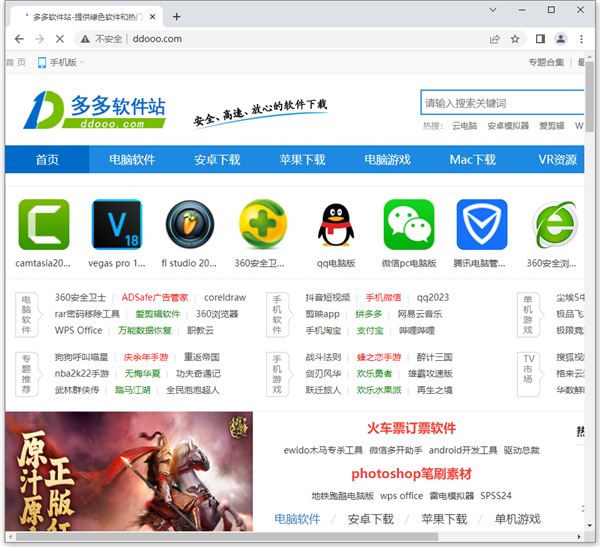Screen dimensions: 600x547
Task: Select the 苹果下载 navigation tab
Action: (x=302, y=159)
